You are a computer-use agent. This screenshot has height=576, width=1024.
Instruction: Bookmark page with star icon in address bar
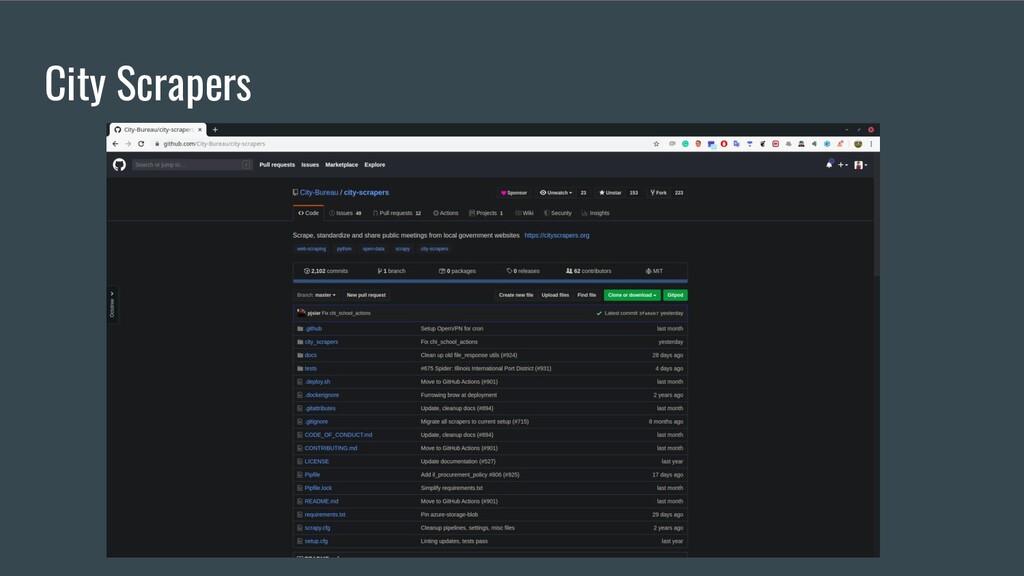tap(656, 144)
